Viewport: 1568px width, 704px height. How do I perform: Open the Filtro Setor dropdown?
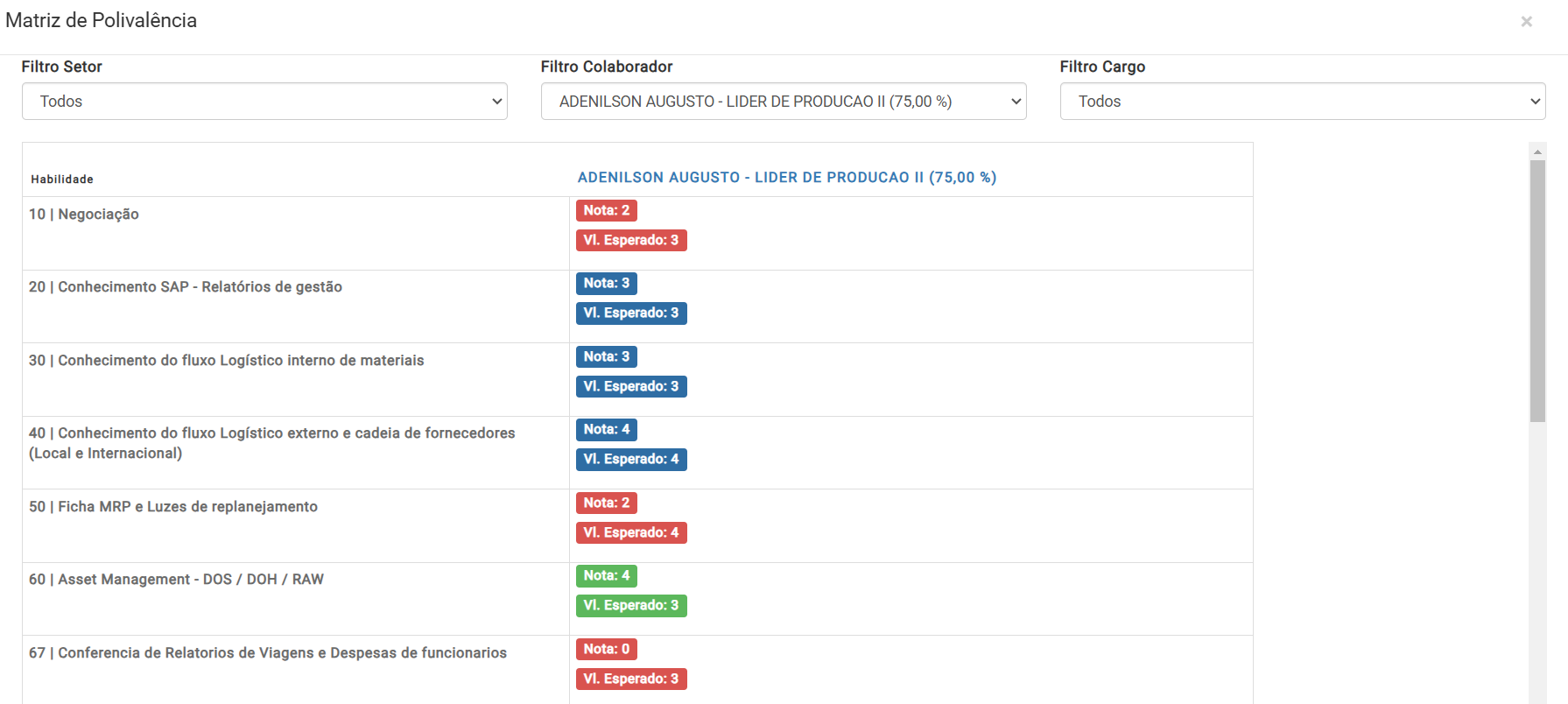(264, 102)
